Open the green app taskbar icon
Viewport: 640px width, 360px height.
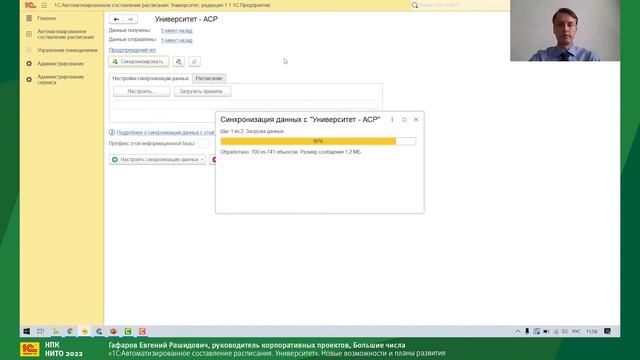[128, 331]
